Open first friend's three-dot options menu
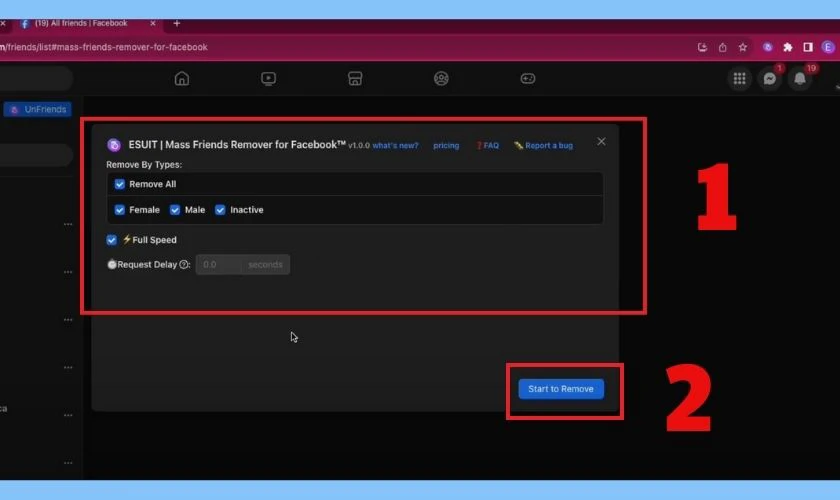The height and width of the screenshot is (500, 840). coord(68,224)
